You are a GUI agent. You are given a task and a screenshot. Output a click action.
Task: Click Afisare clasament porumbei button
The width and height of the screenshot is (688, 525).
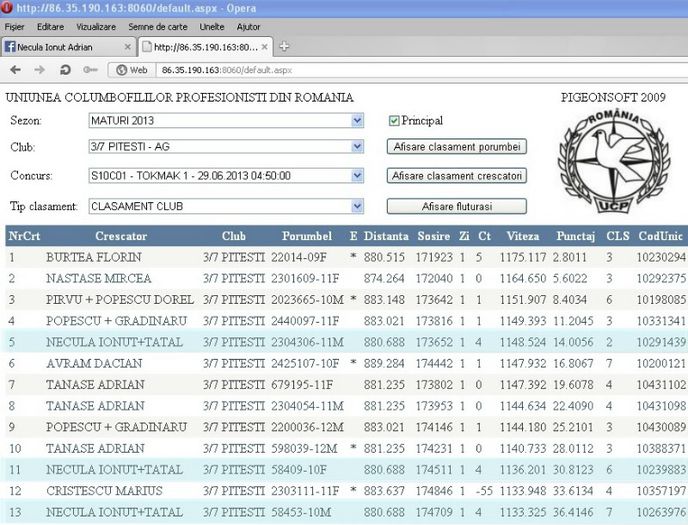pos(457,147)
